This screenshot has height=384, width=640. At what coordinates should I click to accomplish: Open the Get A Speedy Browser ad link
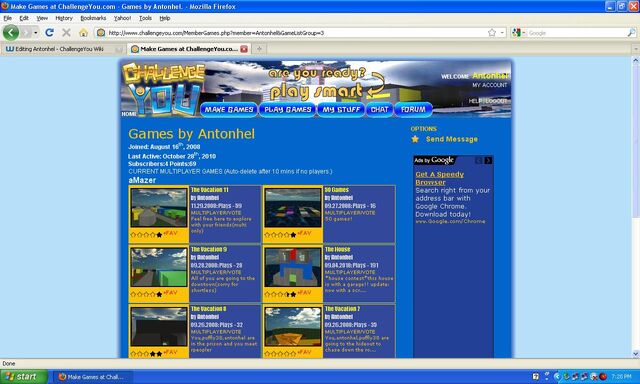[440, 178]
